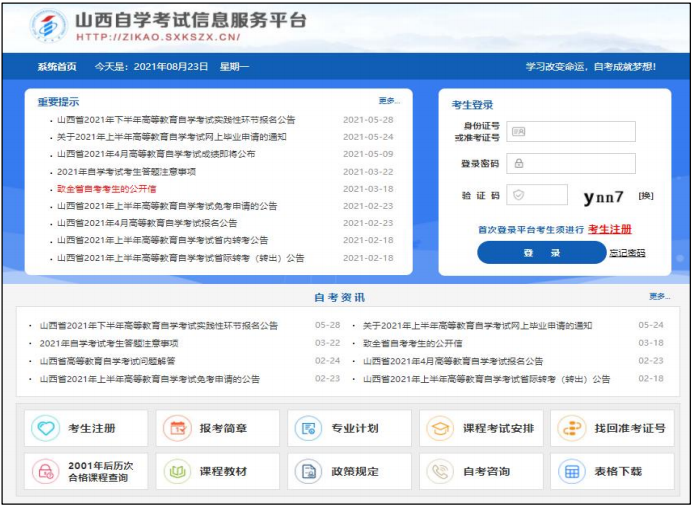693x508 pixels.
Task: Open the 政策规定 file icon
Action: (x=309, y=471)
